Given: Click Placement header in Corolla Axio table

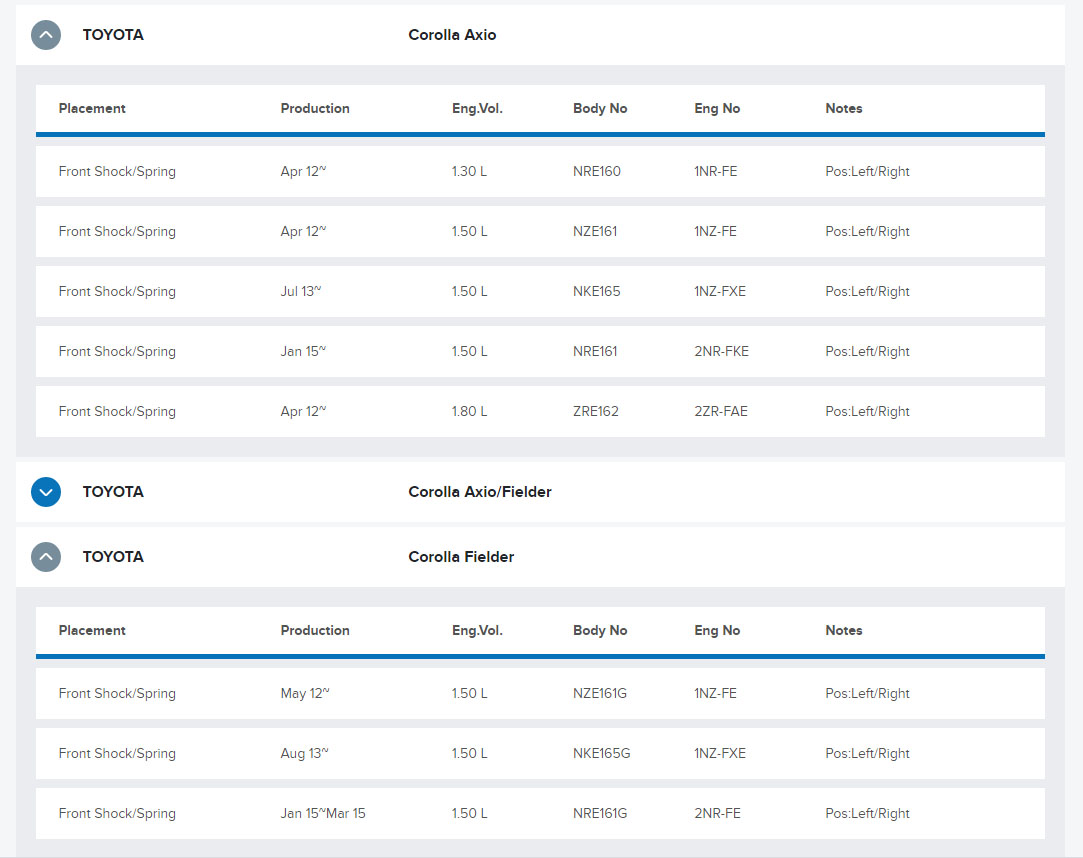Looking at the screenshot, I should coord(92,108).
